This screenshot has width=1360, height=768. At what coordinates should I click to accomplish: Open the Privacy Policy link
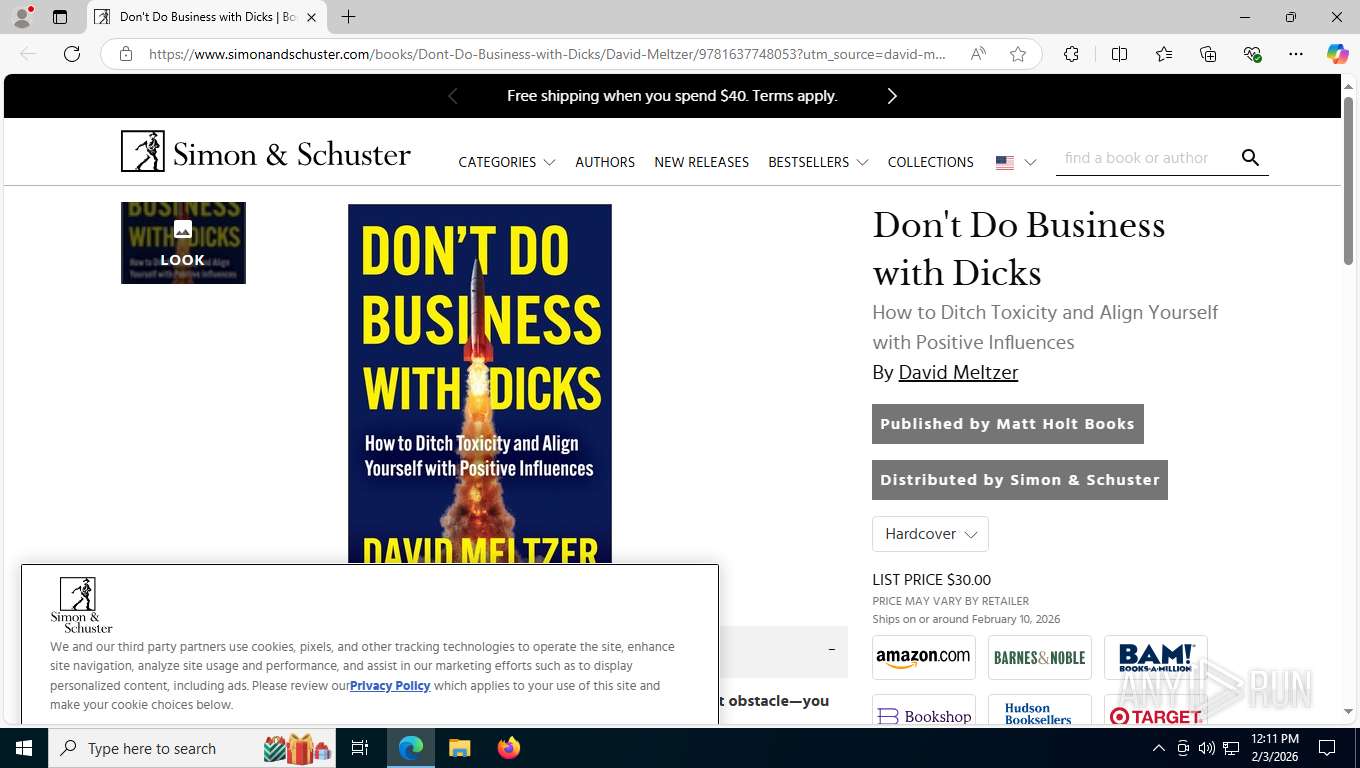coord(390,686)
